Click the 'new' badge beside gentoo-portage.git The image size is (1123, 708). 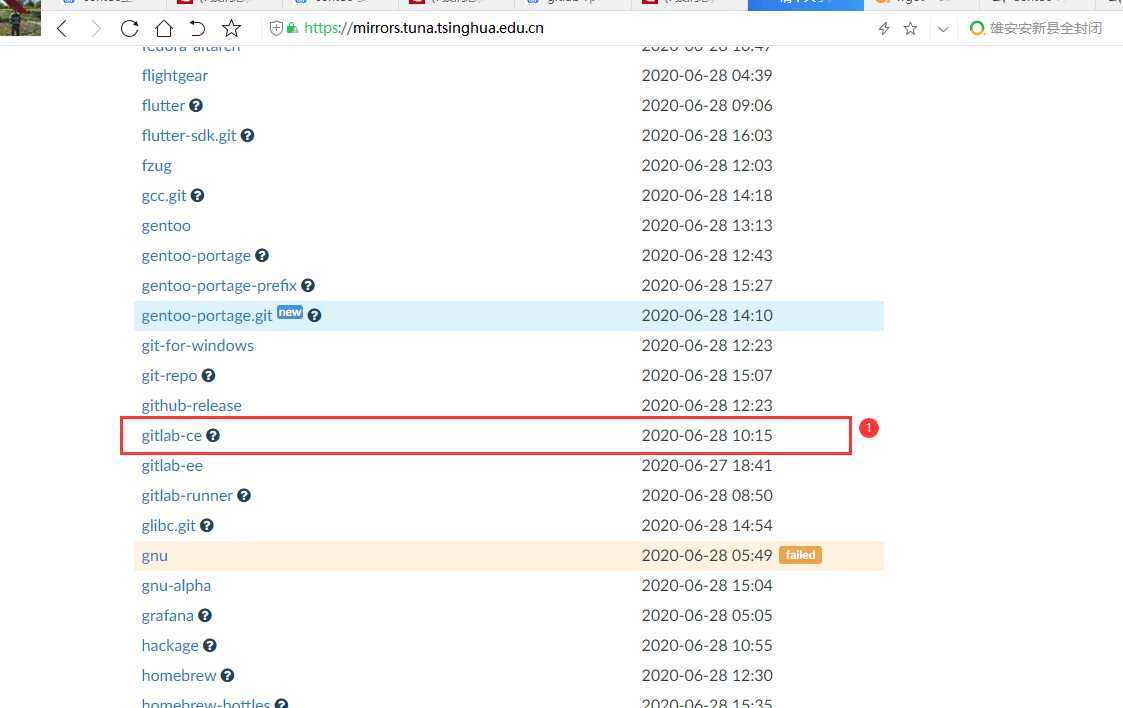click(x=290, y=313)
